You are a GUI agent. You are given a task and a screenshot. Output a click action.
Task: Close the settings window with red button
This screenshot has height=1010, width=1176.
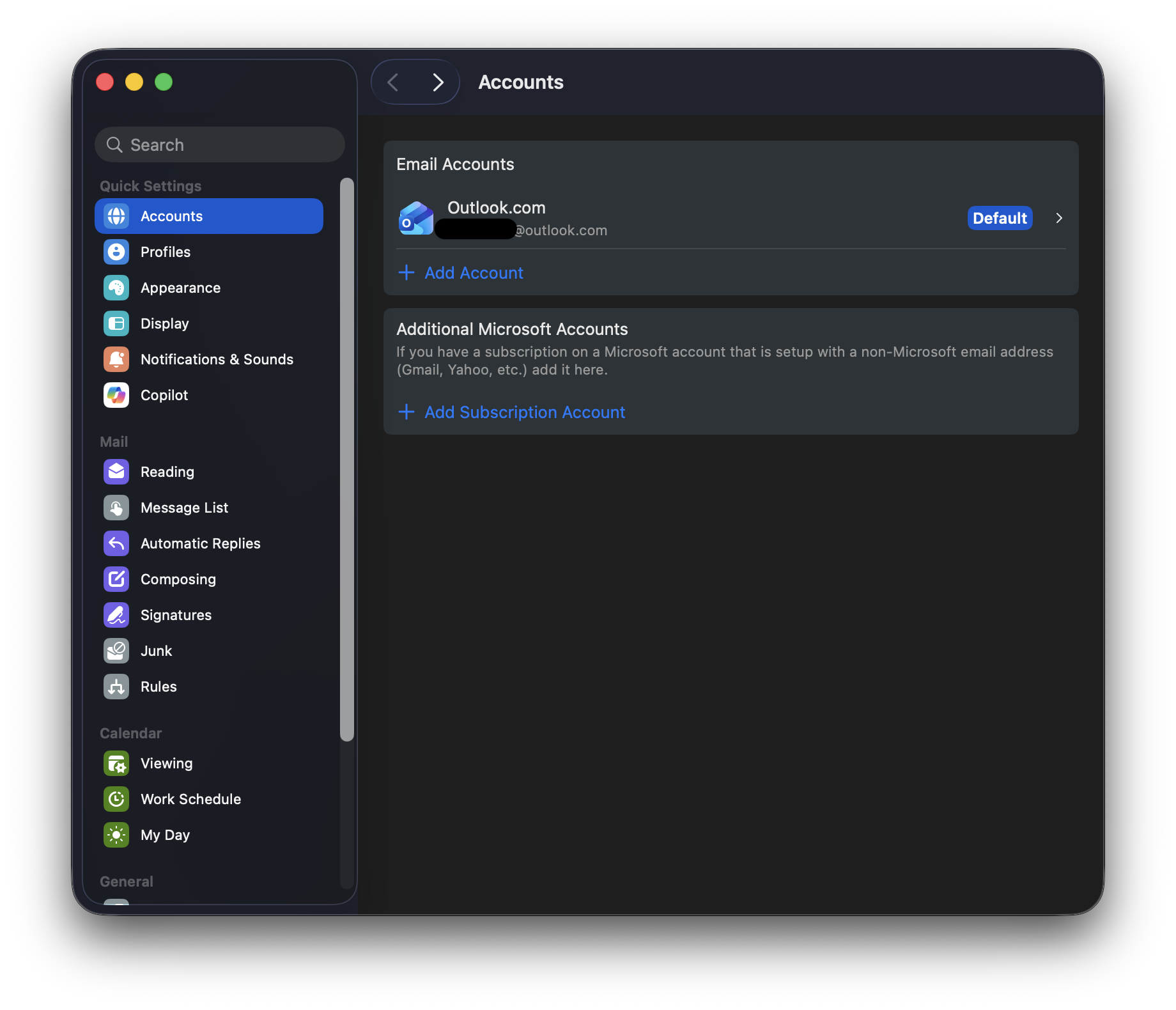point(105,82)
